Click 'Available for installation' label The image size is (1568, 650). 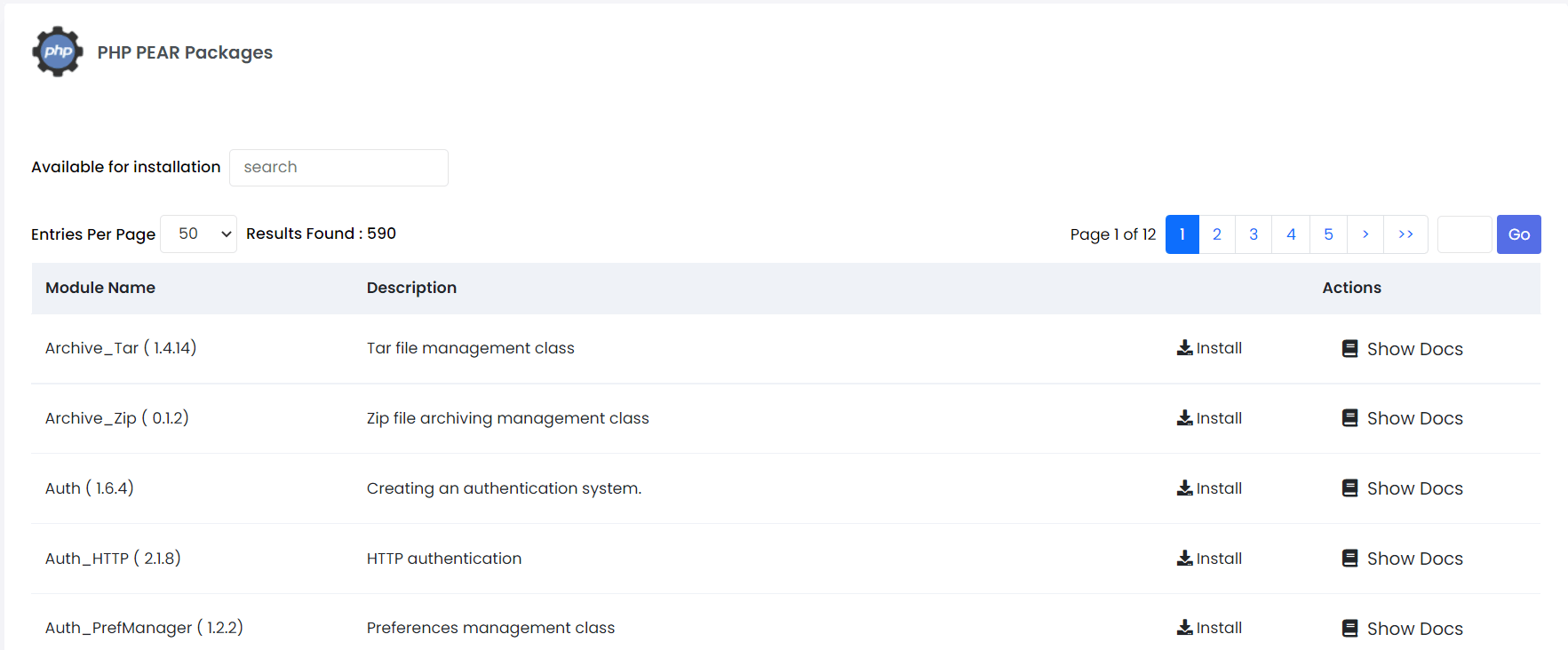click(126, 167)
